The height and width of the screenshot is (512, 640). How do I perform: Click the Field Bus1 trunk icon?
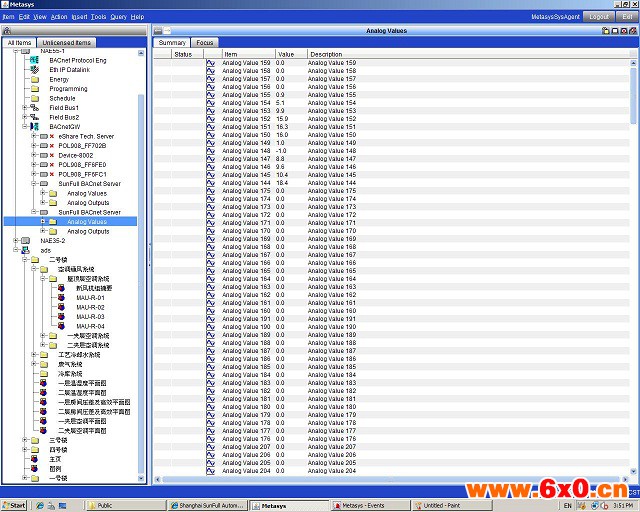35,108
